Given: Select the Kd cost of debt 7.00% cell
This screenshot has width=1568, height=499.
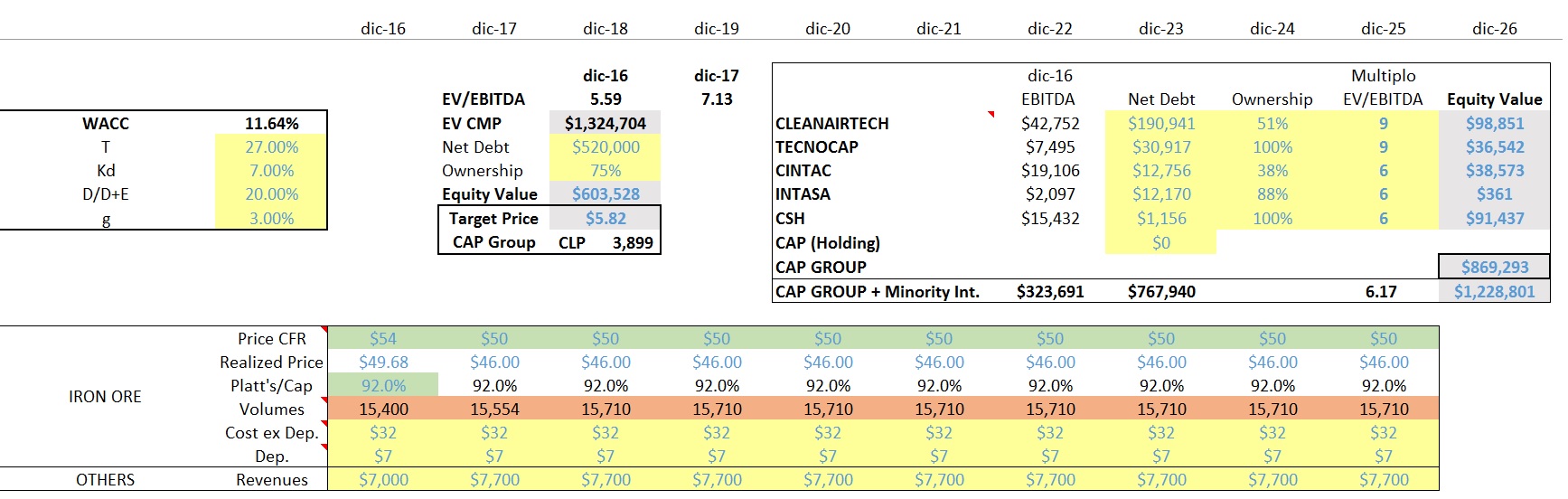Looking at the screenshot, I should 271,171.
